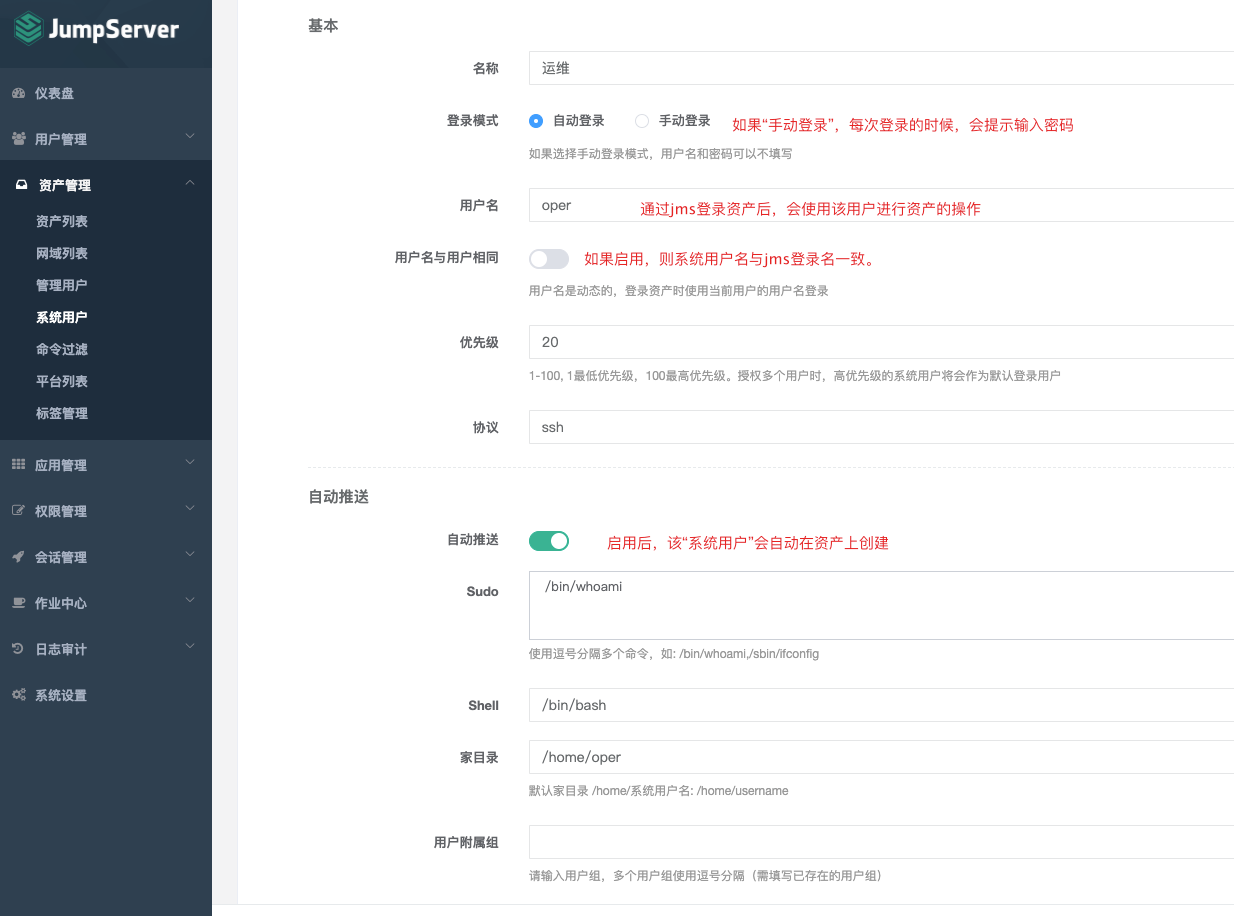Click the 名称 input containing 运维
The height and width of the screenshot is (916, 1234).
tap(881, 69)
